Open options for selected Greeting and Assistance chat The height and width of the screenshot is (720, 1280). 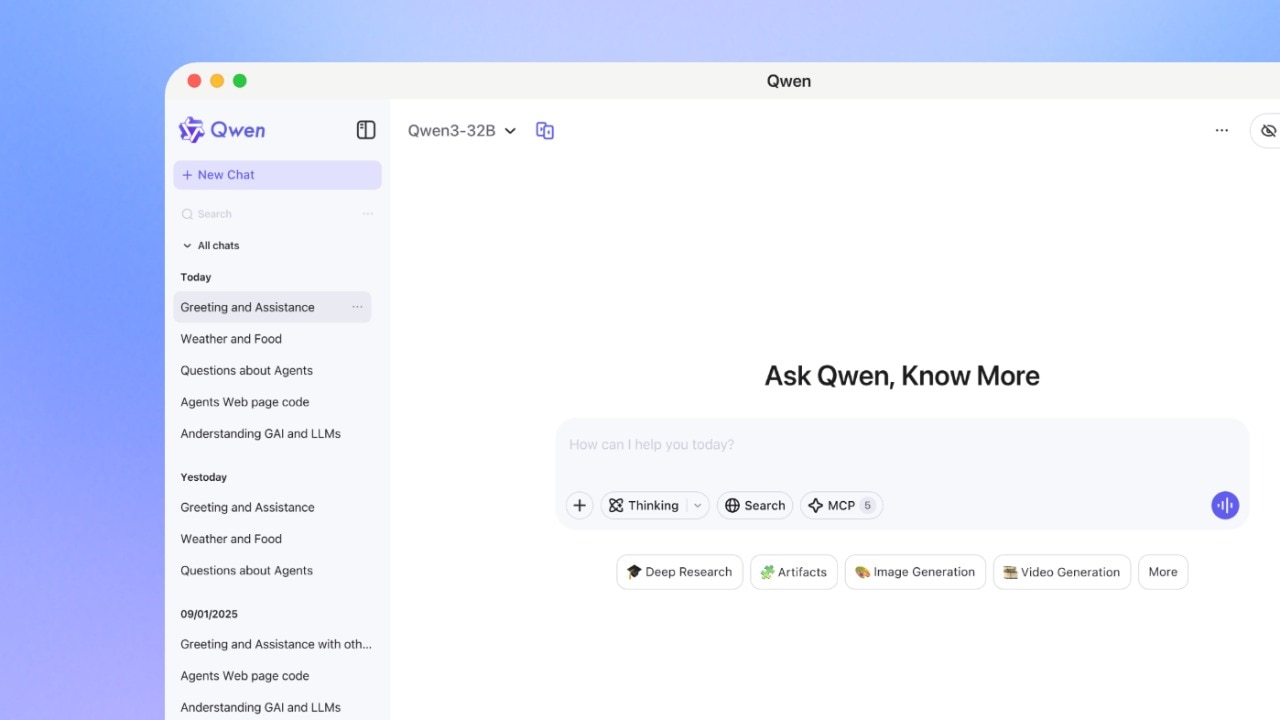(x=357, y=307)
